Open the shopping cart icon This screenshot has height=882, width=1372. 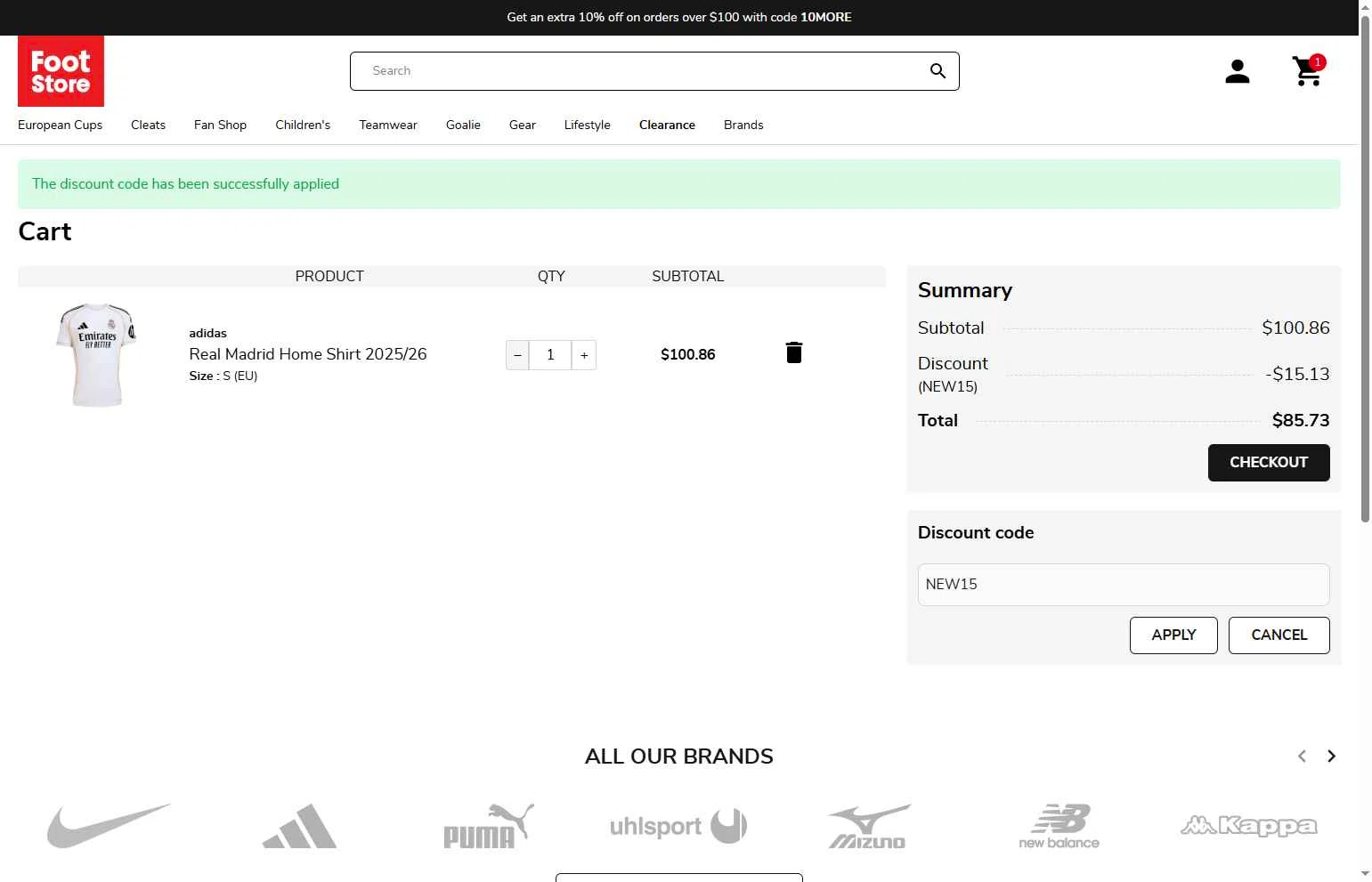(1308, 71)
